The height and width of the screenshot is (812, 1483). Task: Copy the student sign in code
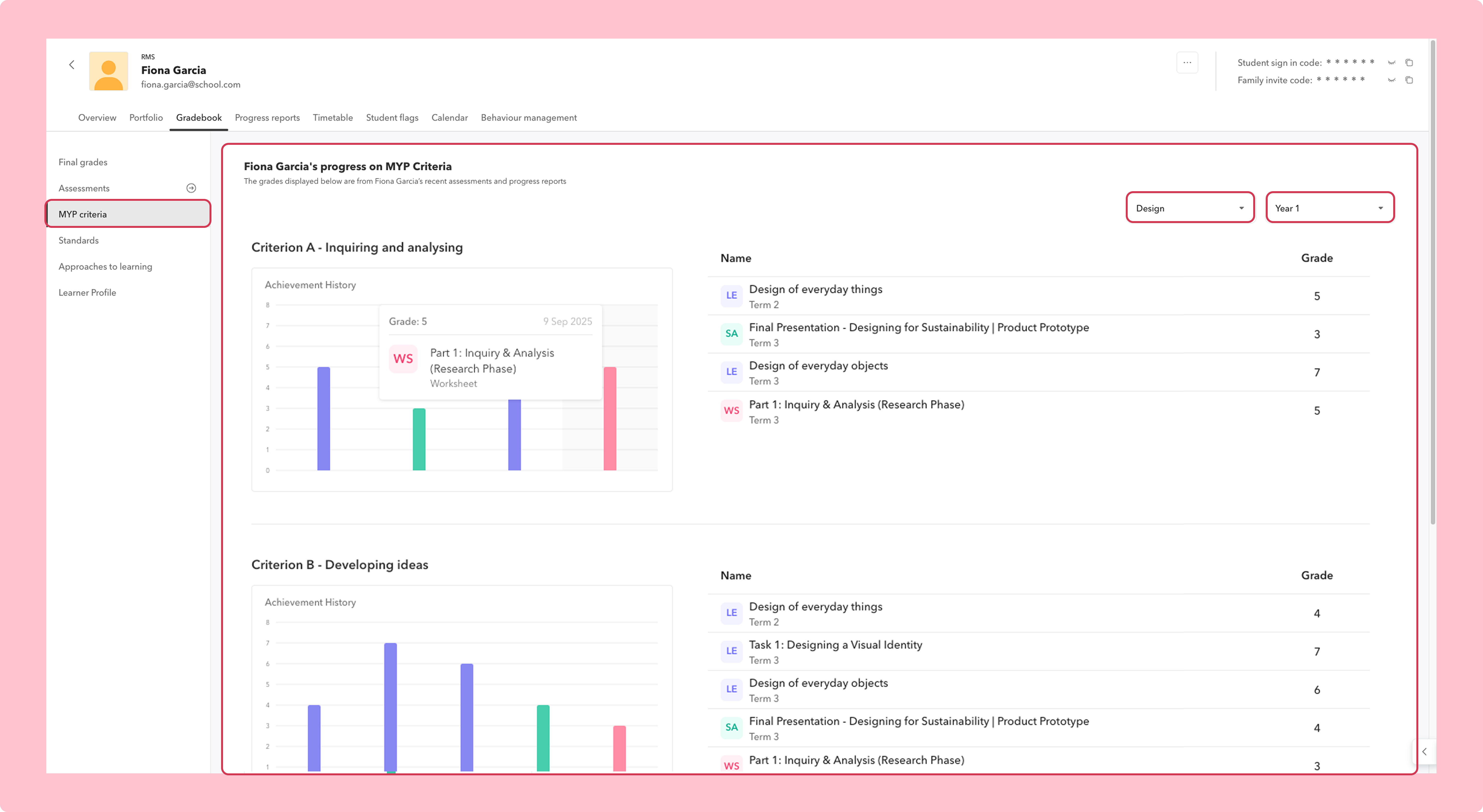1409,62
